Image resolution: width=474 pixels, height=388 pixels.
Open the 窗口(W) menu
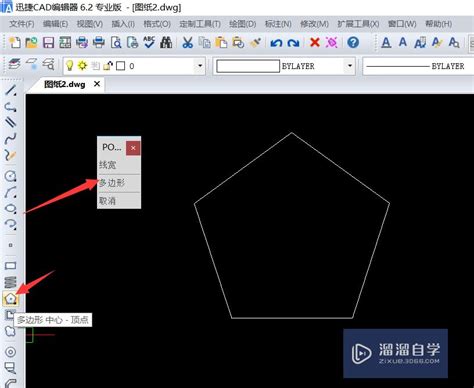[x=402, y=24]
